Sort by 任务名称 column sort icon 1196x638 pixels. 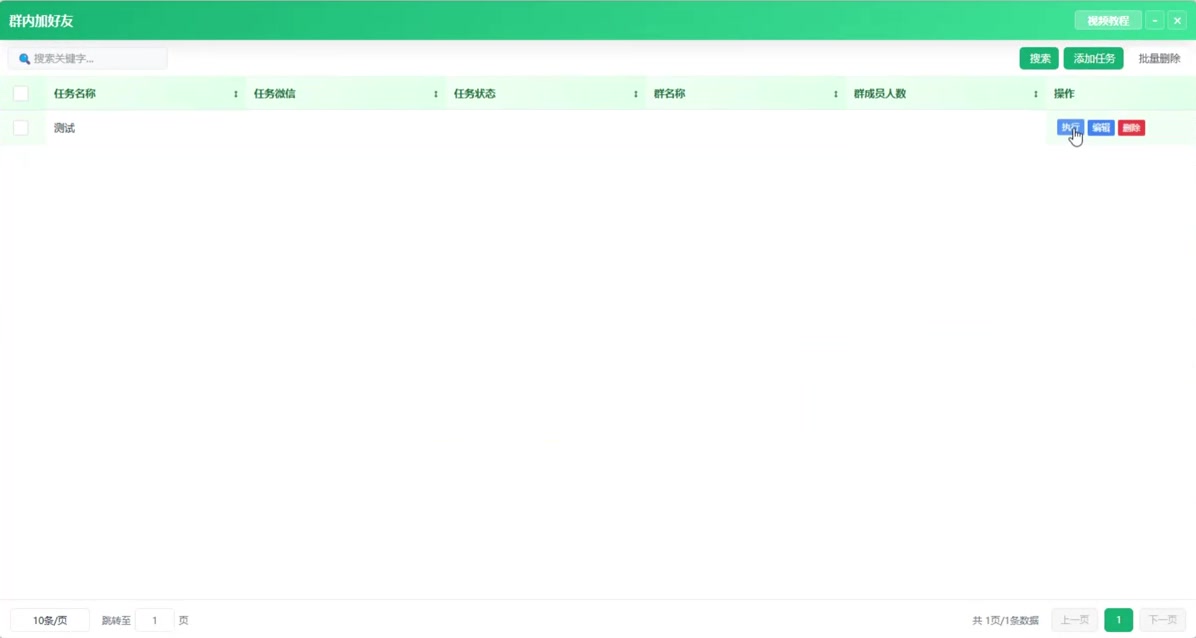[x=236, y=94]
